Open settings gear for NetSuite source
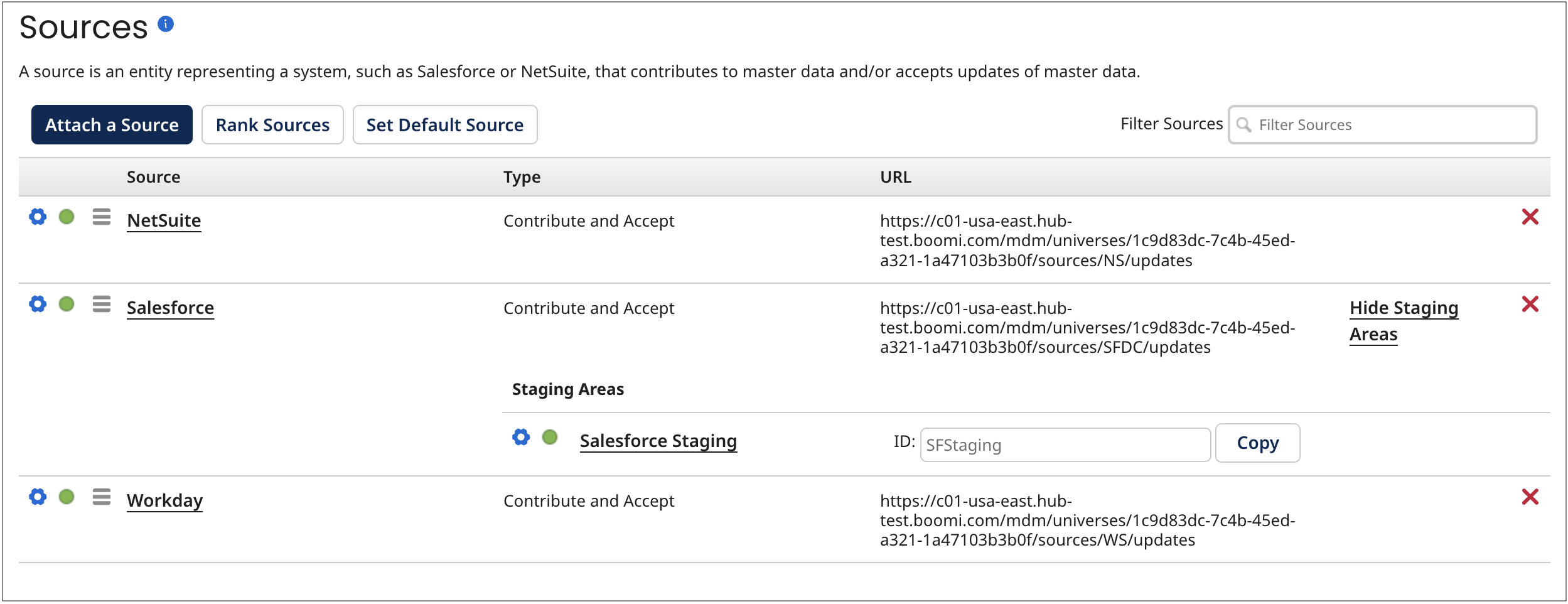Viewport: 1568px width, 604px height. click(38, 217)
